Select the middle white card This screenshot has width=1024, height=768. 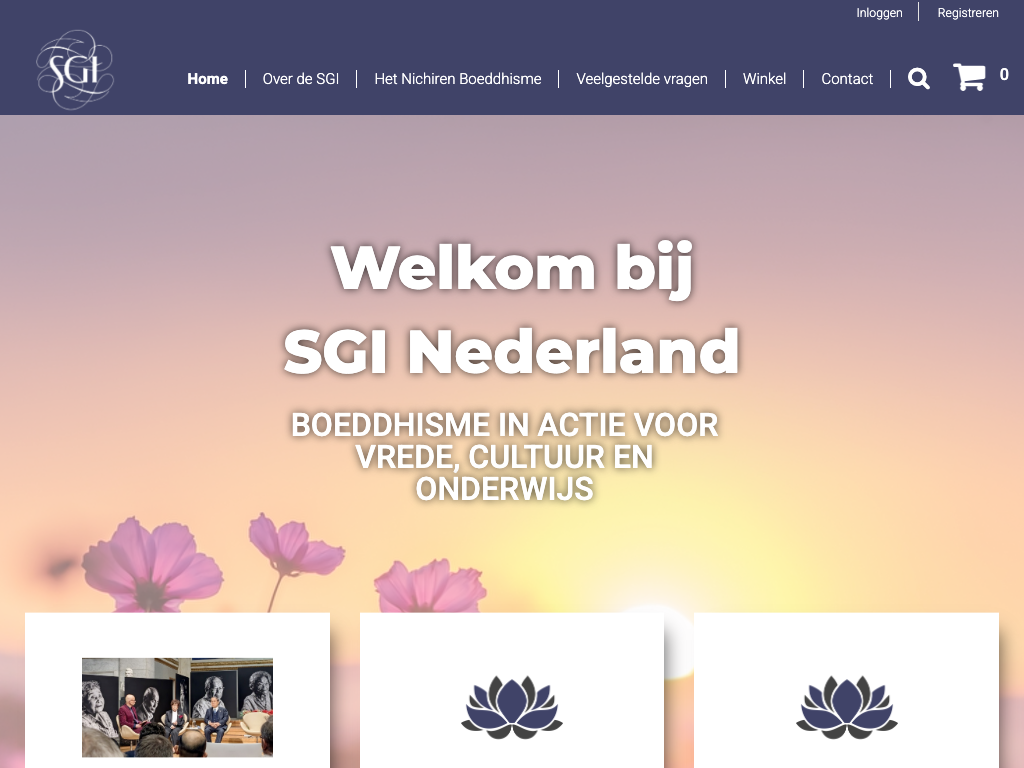coord(512,690)
